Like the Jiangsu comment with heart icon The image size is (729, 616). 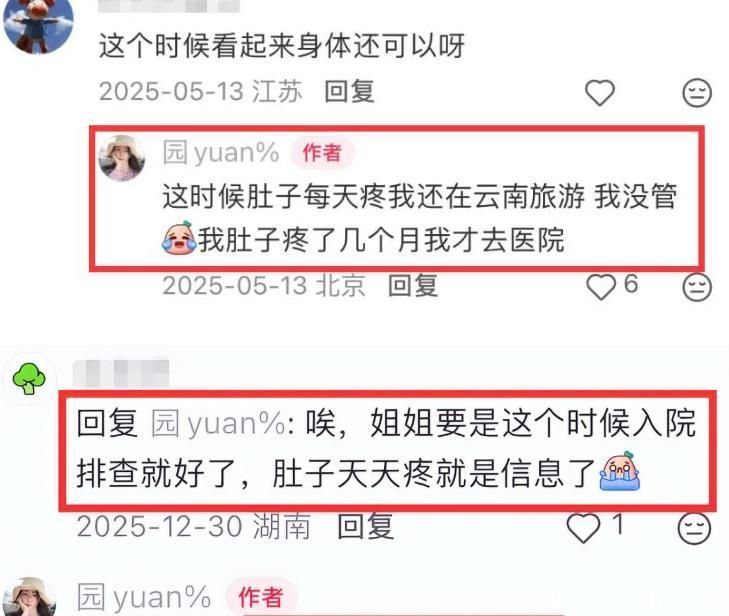(600, 93)
